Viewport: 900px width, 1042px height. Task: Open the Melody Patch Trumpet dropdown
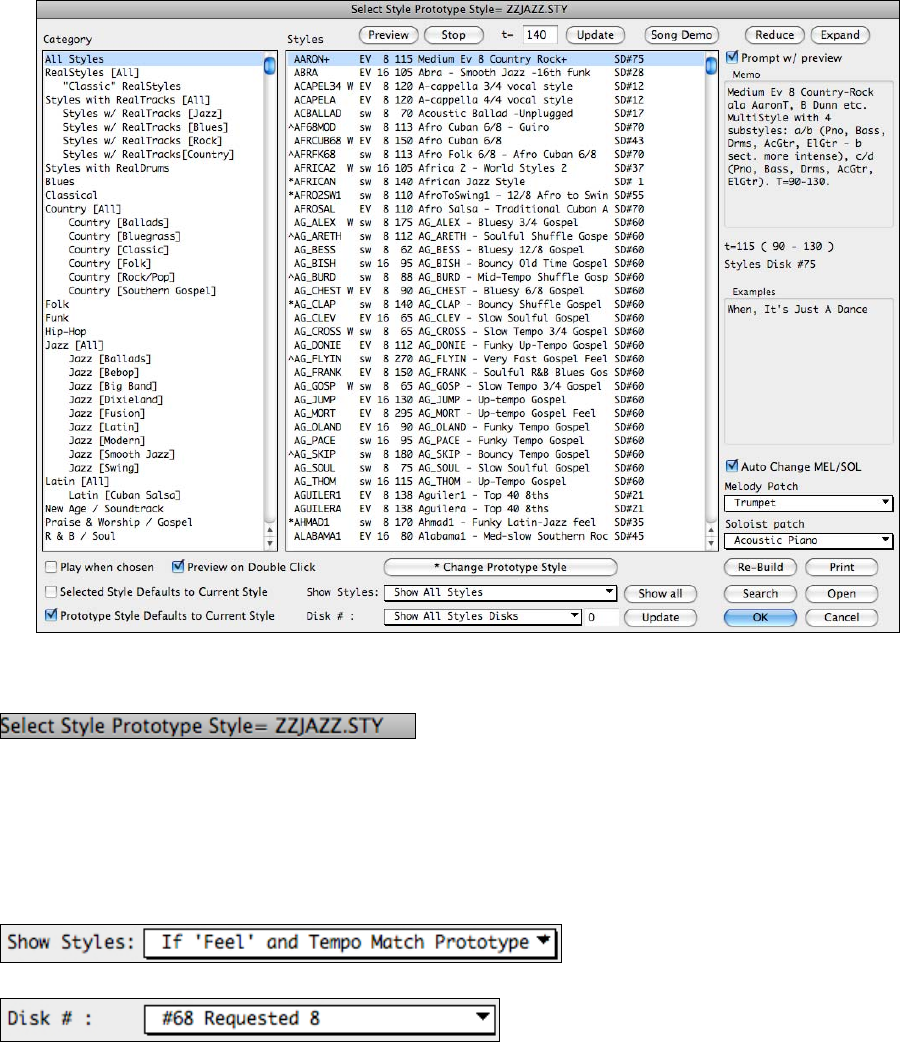808,503
